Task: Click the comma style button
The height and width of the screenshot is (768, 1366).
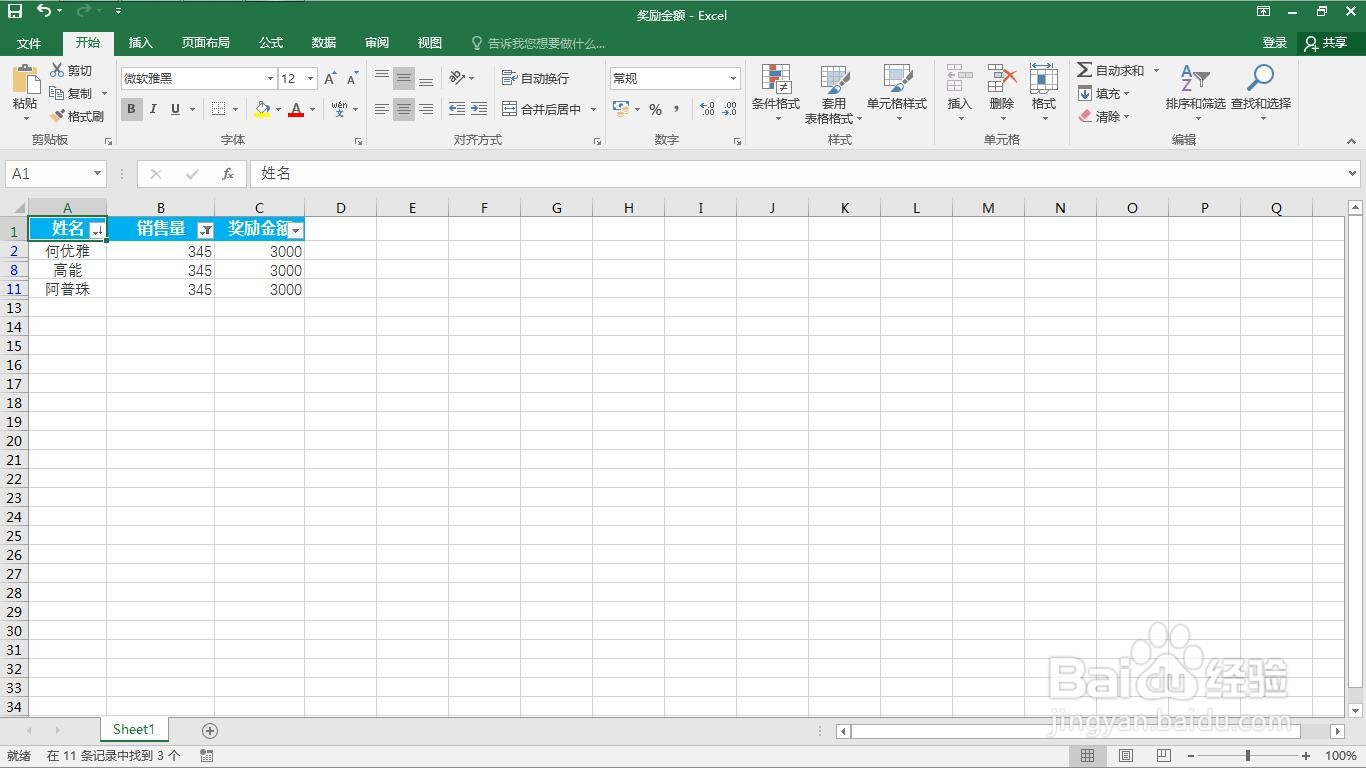Action: [677, 109]
